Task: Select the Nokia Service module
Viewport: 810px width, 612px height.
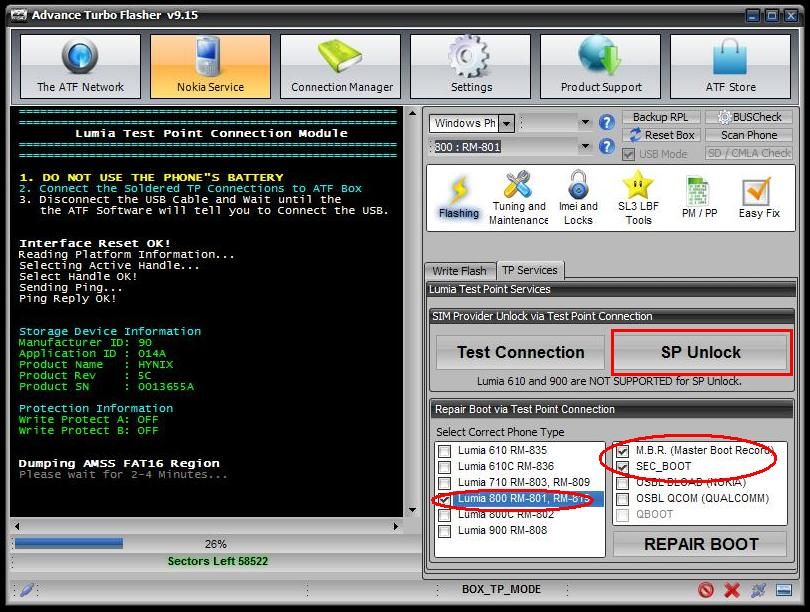Action: [210, 66]
